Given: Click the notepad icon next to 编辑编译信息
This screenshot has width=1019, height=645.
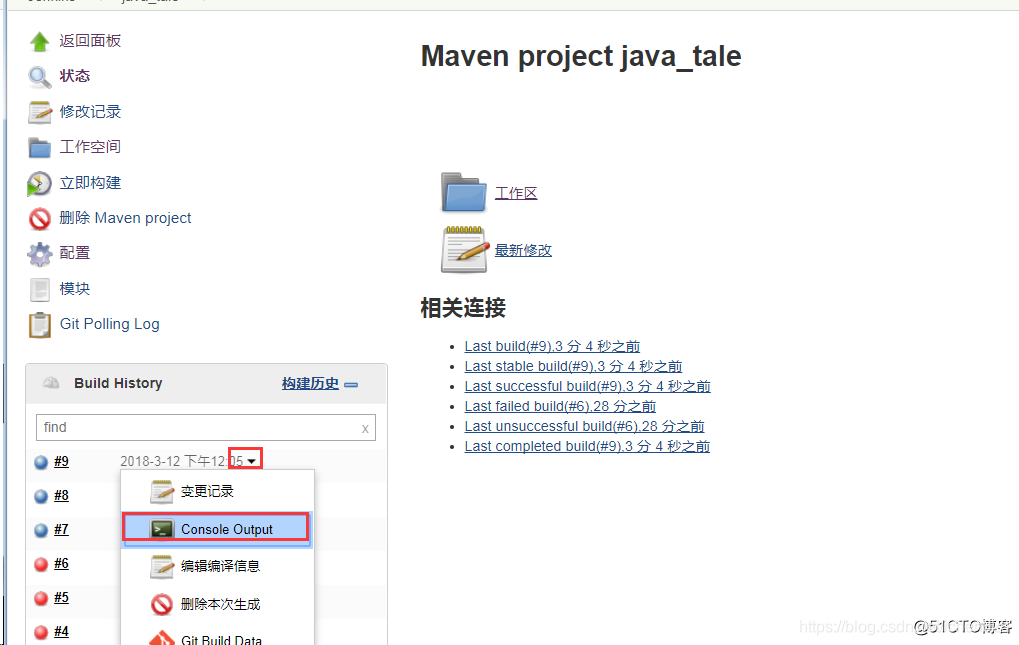Looking at the screenshot, I should [162, 566].
